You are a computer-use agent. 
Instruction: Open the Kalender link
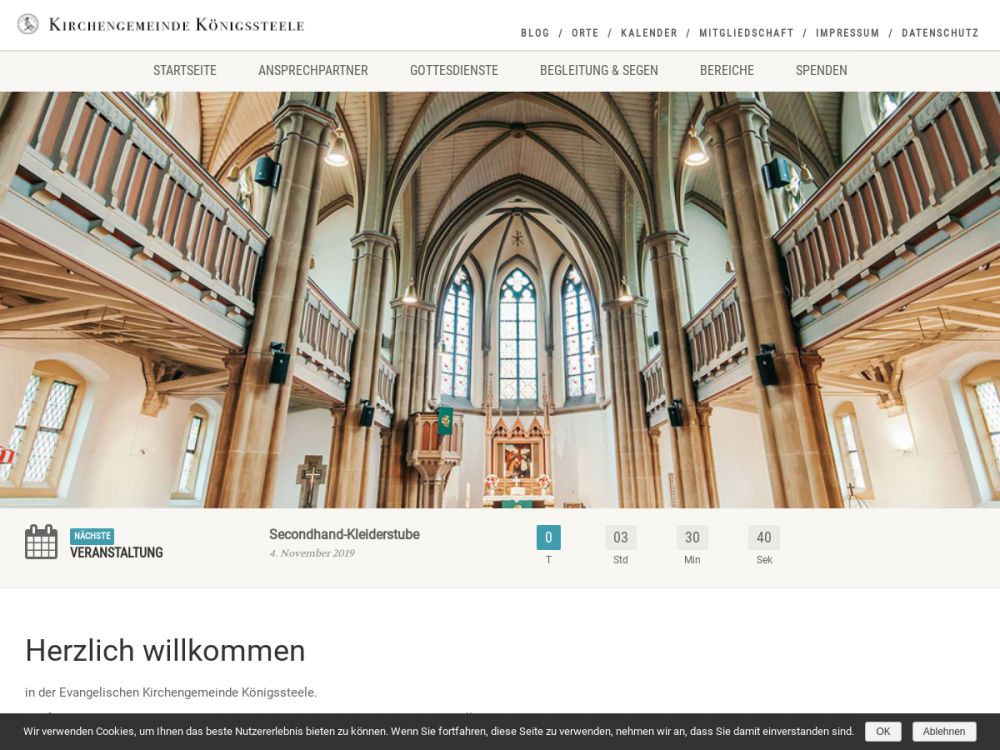(649, 33)
